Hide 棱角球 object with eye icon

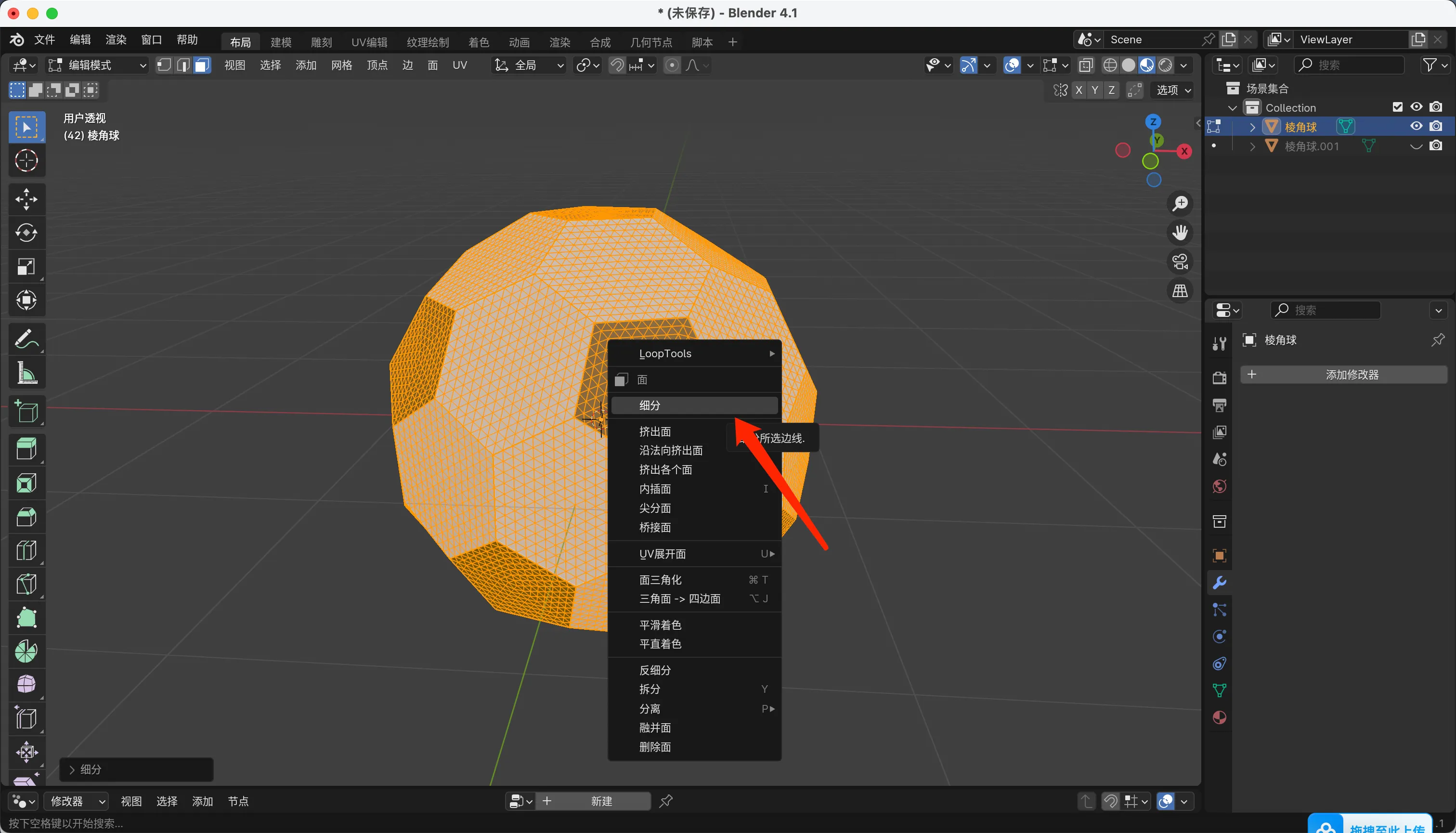click(1416, 127)
